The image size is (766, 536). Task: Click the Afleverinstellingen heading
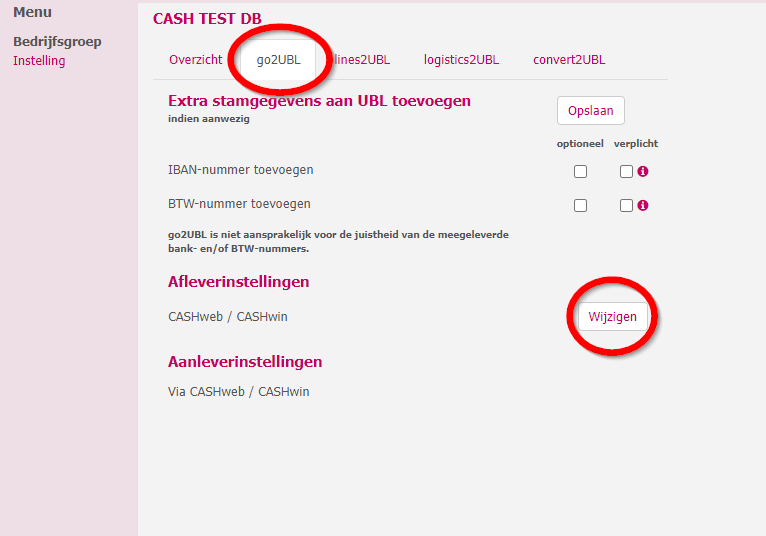(238, 282)
